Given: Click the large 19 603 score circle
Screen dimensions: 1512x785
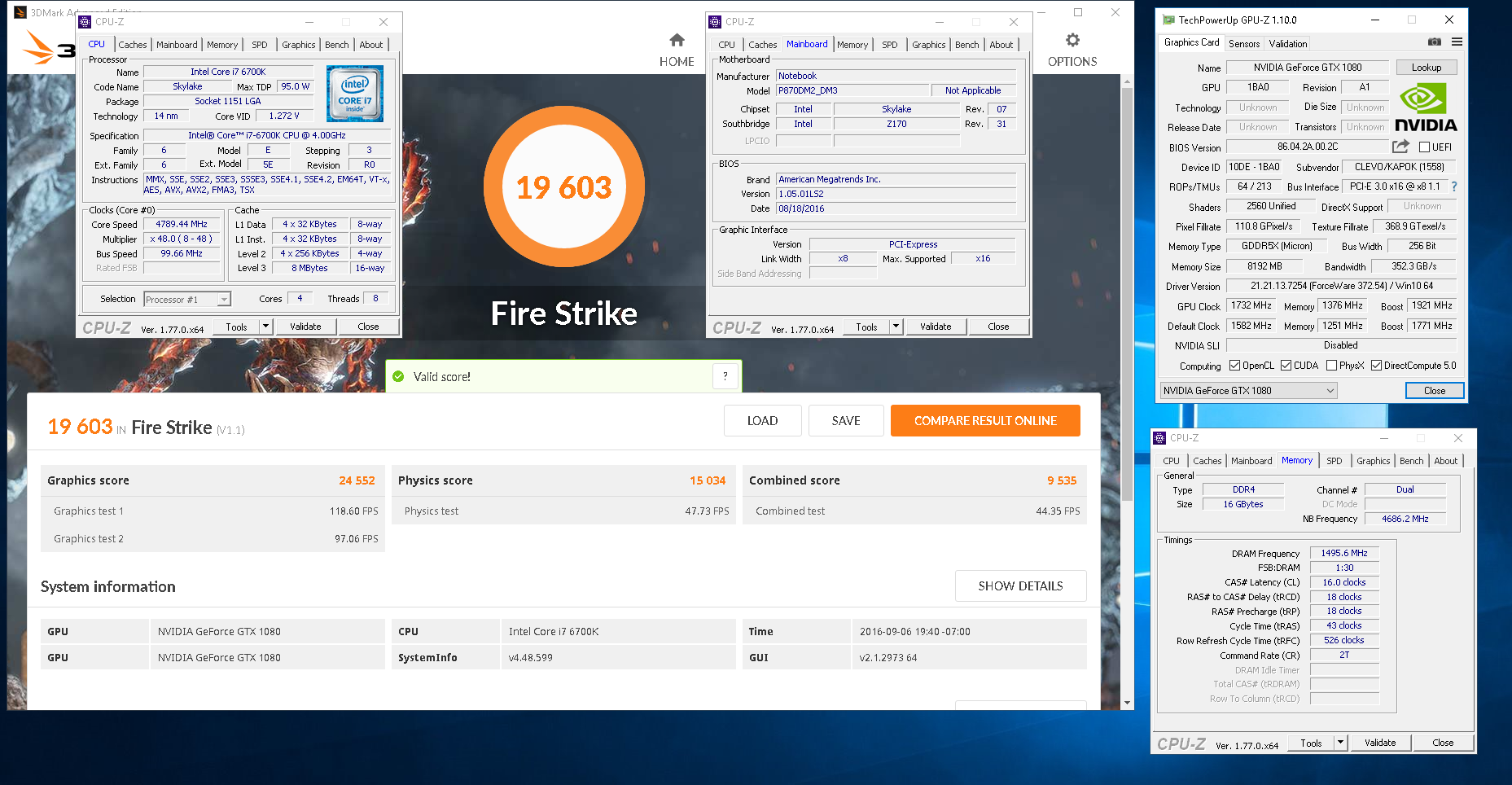Looking at the screenshot, I should [563, 186].
